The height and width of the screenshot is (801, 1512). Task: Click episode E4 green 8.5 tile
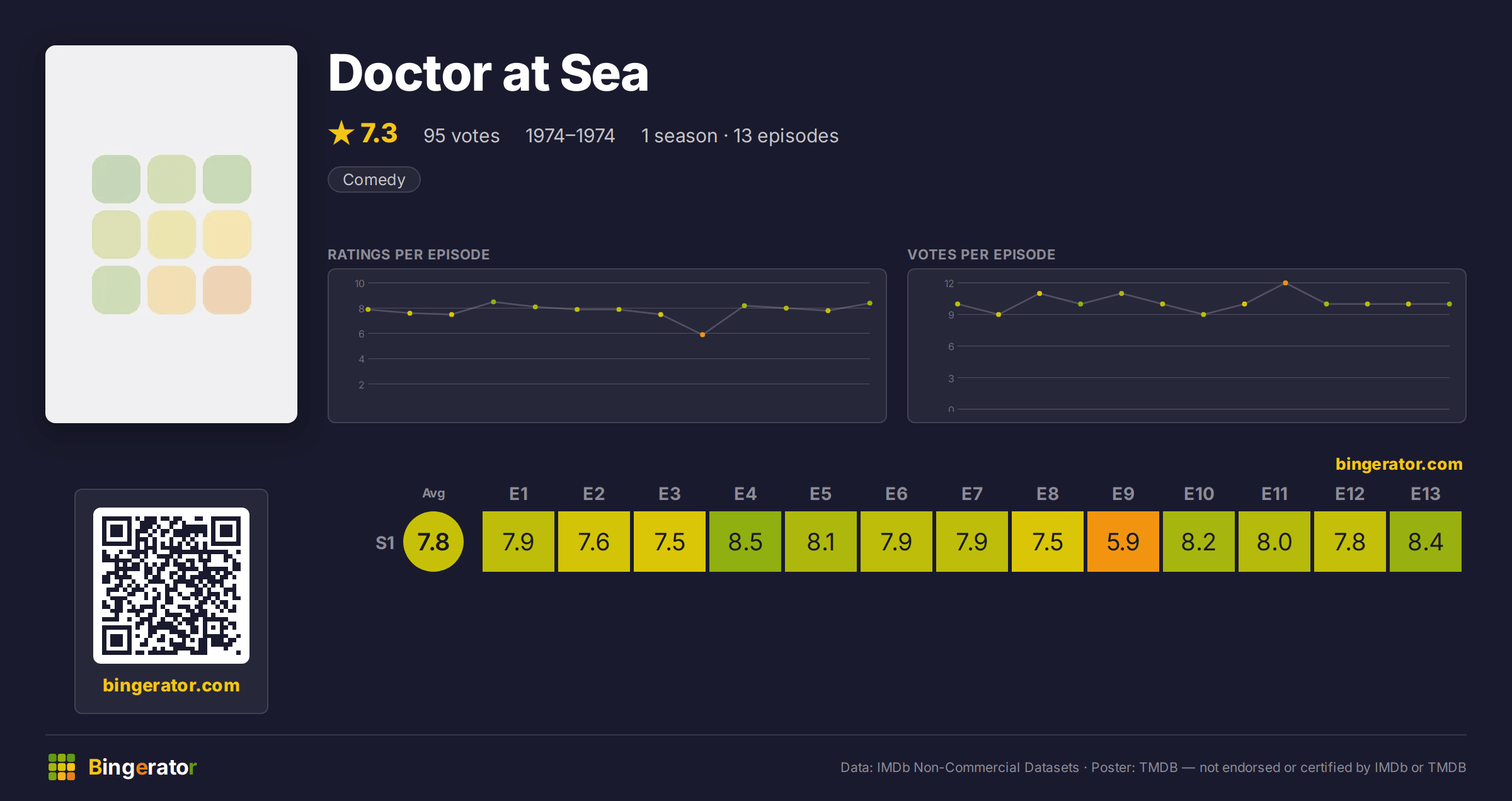745,542
